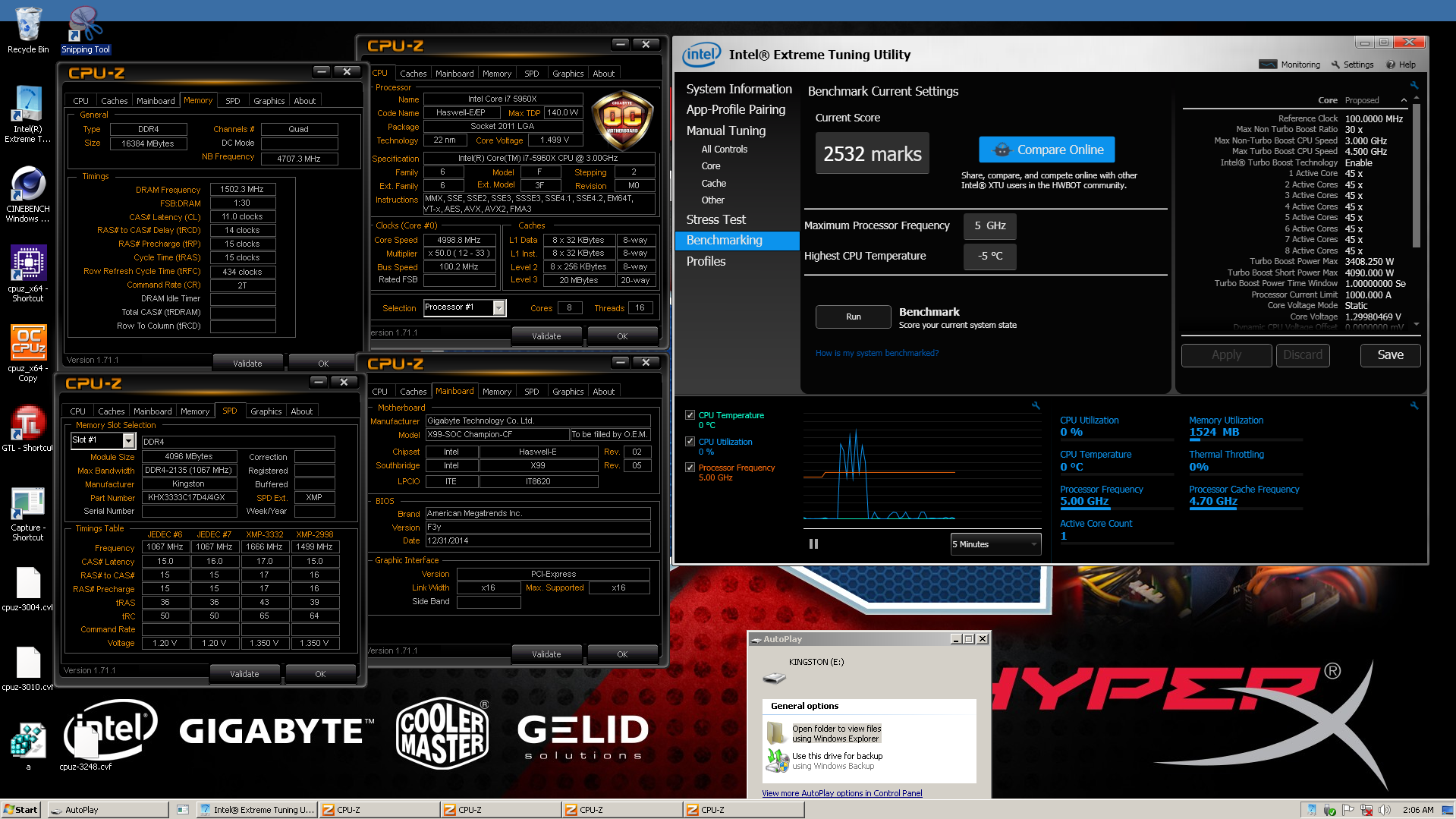Click the 2532 marks score box
Screen dimensions: 1456x819
coord(872,153)
